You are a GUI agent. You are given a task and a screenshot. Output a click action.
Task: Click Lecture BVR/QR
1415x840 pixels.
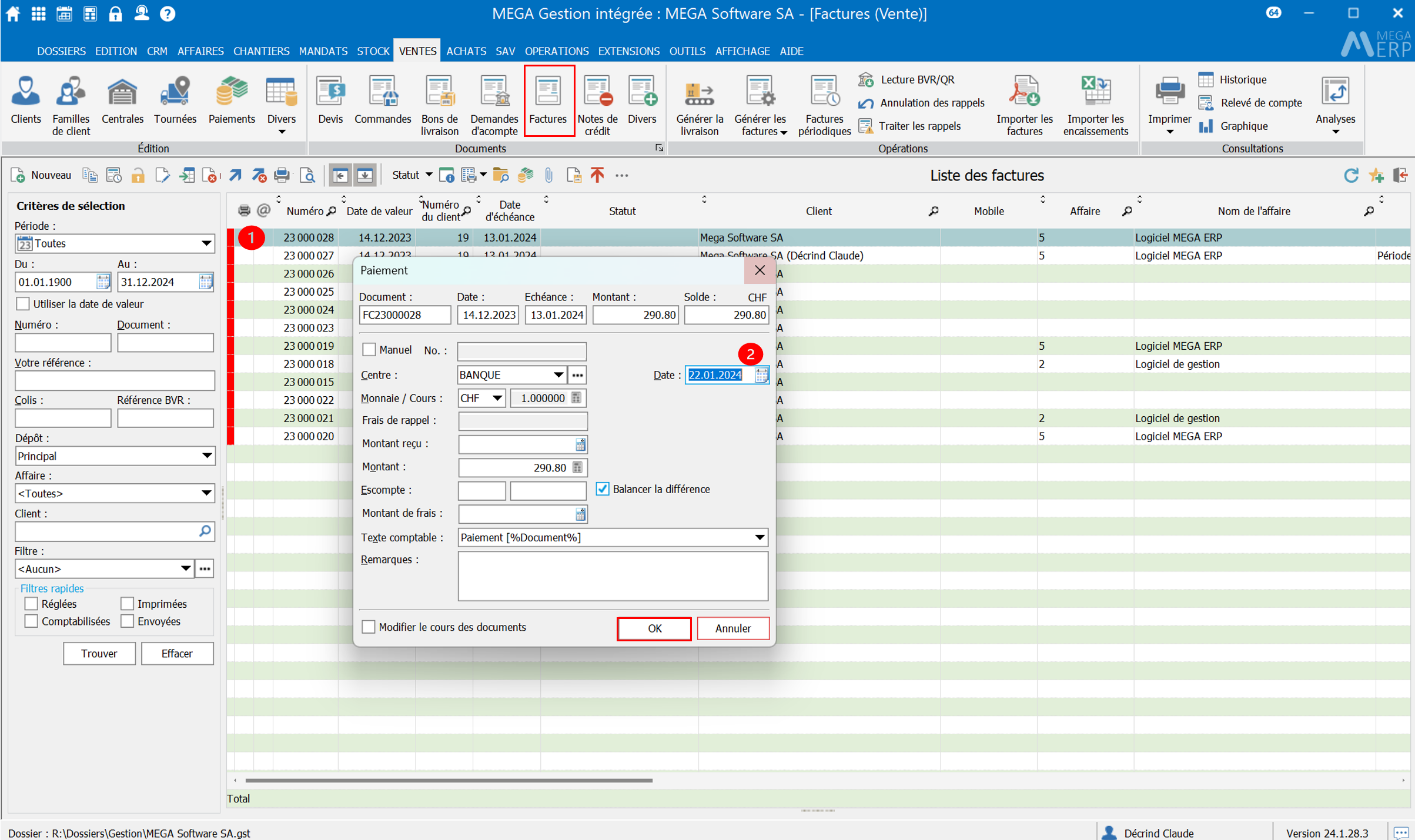[906, 79]
